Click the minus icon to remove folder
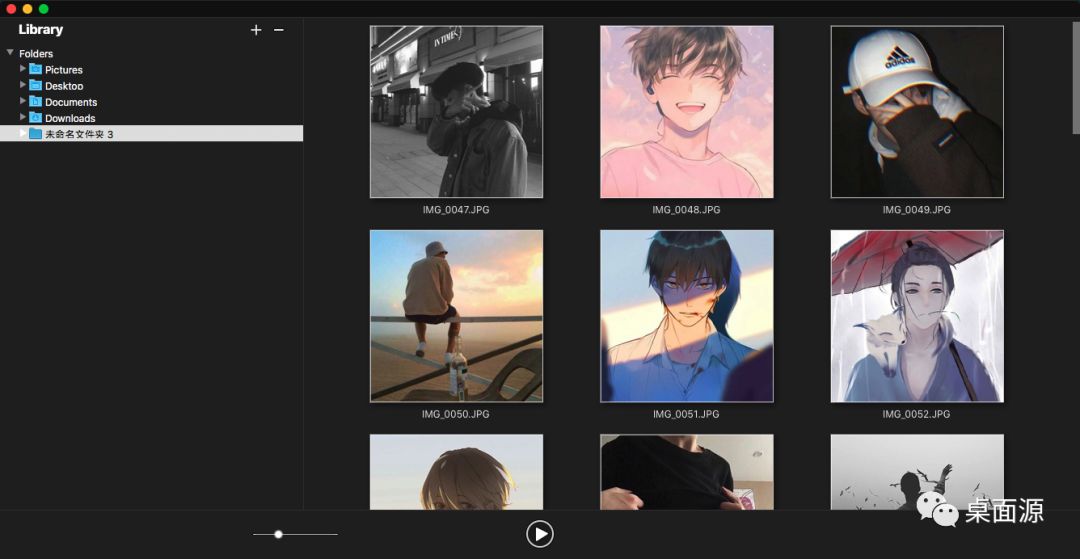The height and width of the screenshot is (559, 1080). pyautogui.click(x=279, y=30)
